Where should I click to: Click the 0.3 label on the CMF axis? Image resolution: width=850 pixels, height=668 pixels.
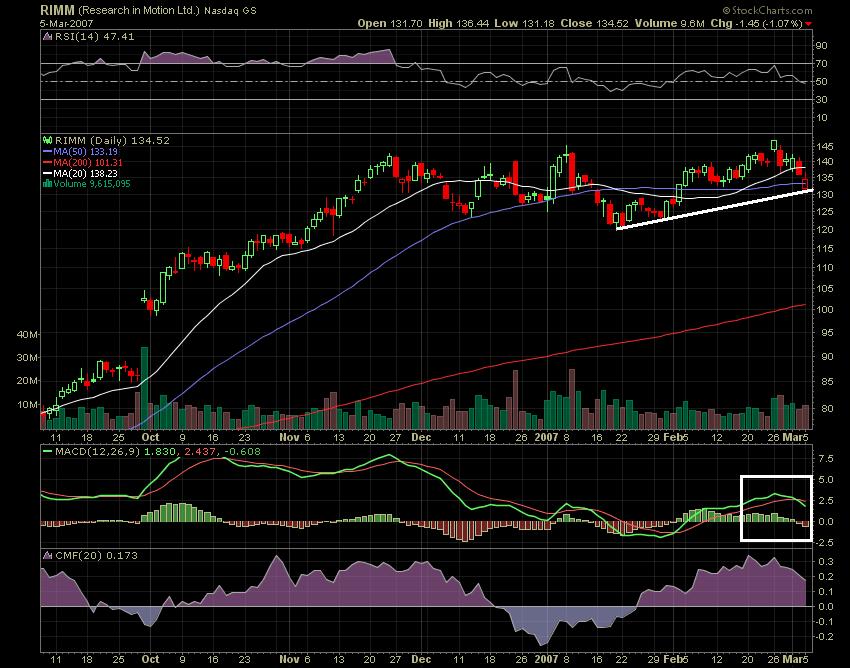pyautogui.click(x=826, y=562)
